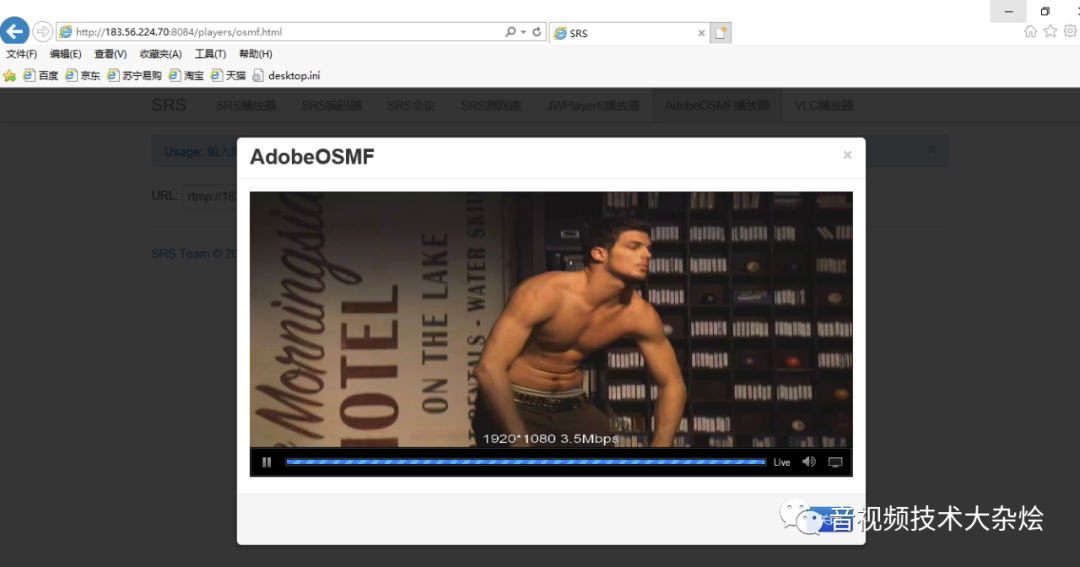Open favorites star icon at top right
1080x567 pixels.
click(x=1050, y=31)
